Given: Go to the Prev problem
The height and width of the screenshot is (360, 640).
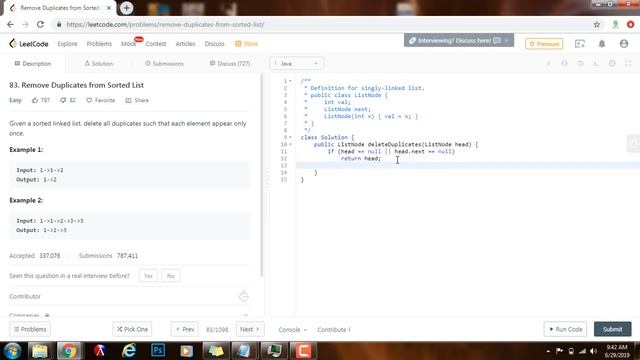Looking at the screenshot, I should click(185, 329).
